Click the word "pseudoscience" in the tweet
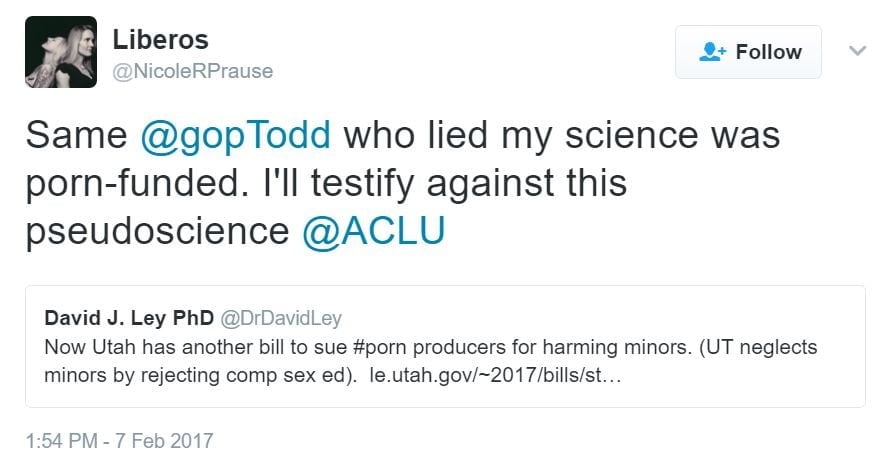This screenshot has height=467, width=877. tap(157, 231)
